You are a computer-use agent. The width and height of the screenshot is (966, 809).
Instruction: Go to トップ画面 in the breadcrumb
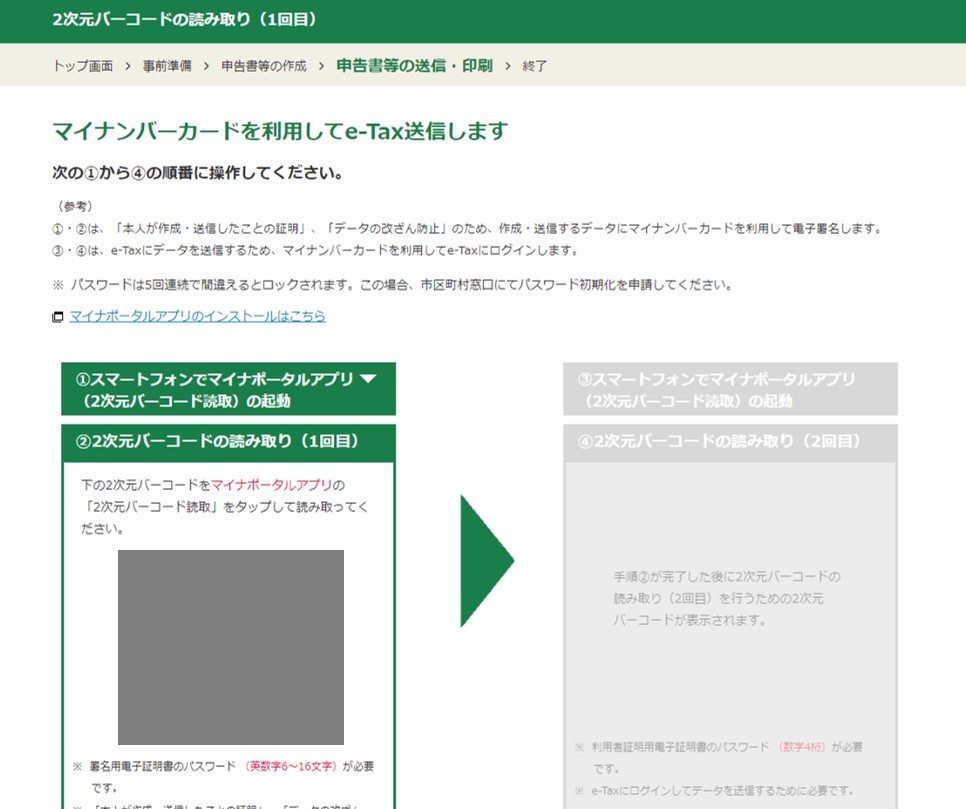click(83, 66)
